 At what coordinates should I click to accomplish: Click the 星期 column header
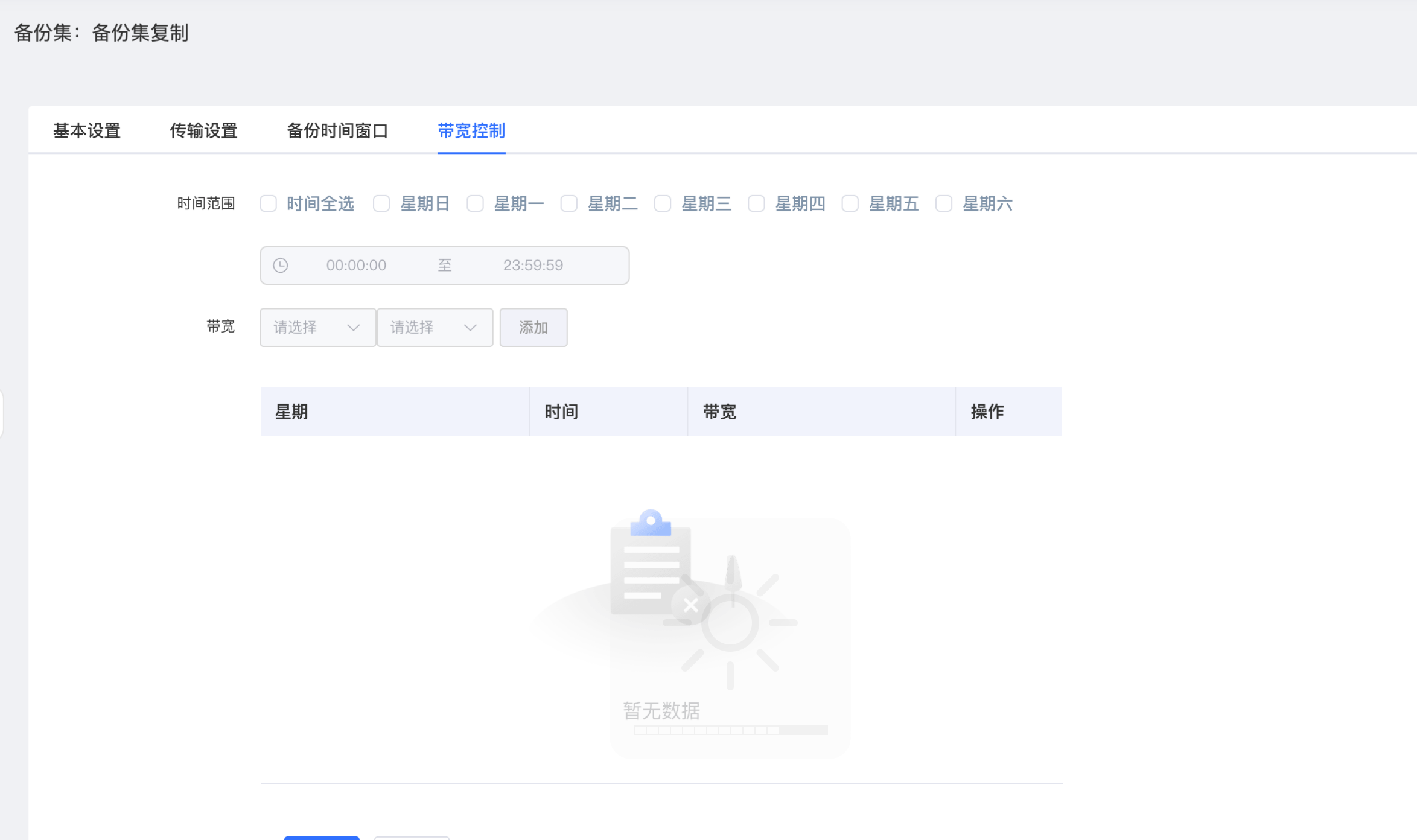(x=292, y=412)
